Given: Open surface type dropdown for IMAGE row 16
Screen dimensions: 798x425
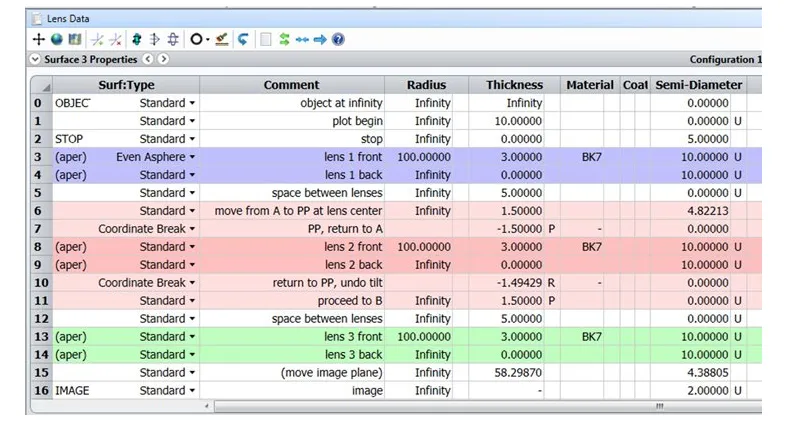Looking at the screenshot, I should (192, 391).
